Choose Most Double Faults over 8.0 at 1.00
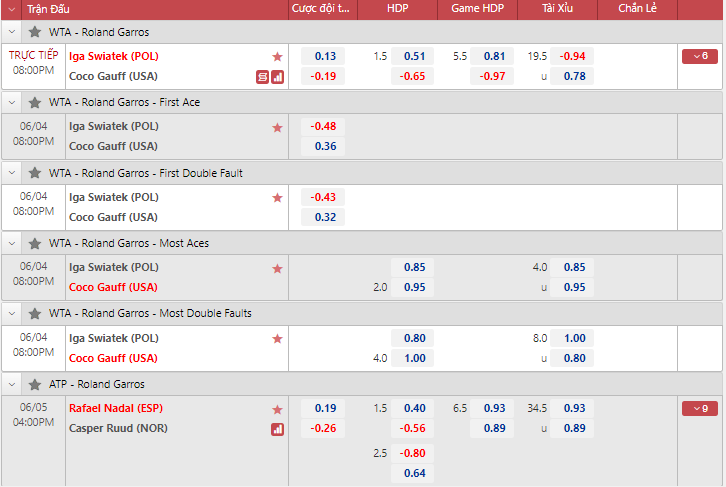This screenshot has height=487, width=726. (x=572, y=338)
